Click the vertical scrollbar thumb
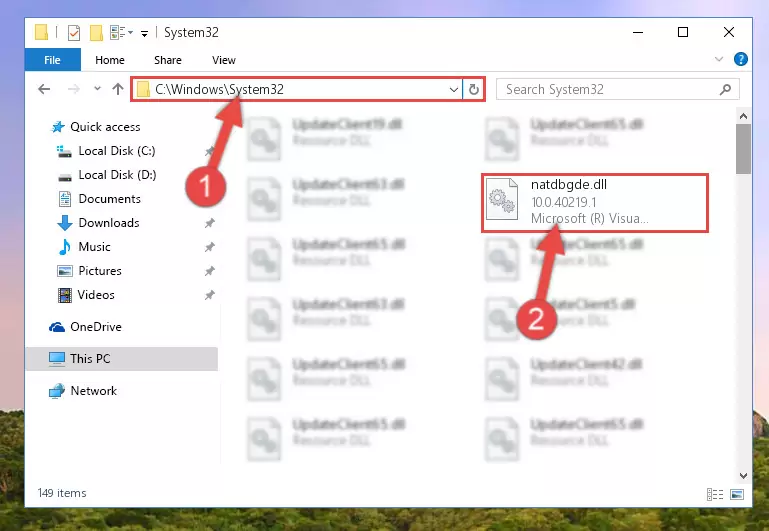This screenshot has height=531, width=769. (743, 149)
